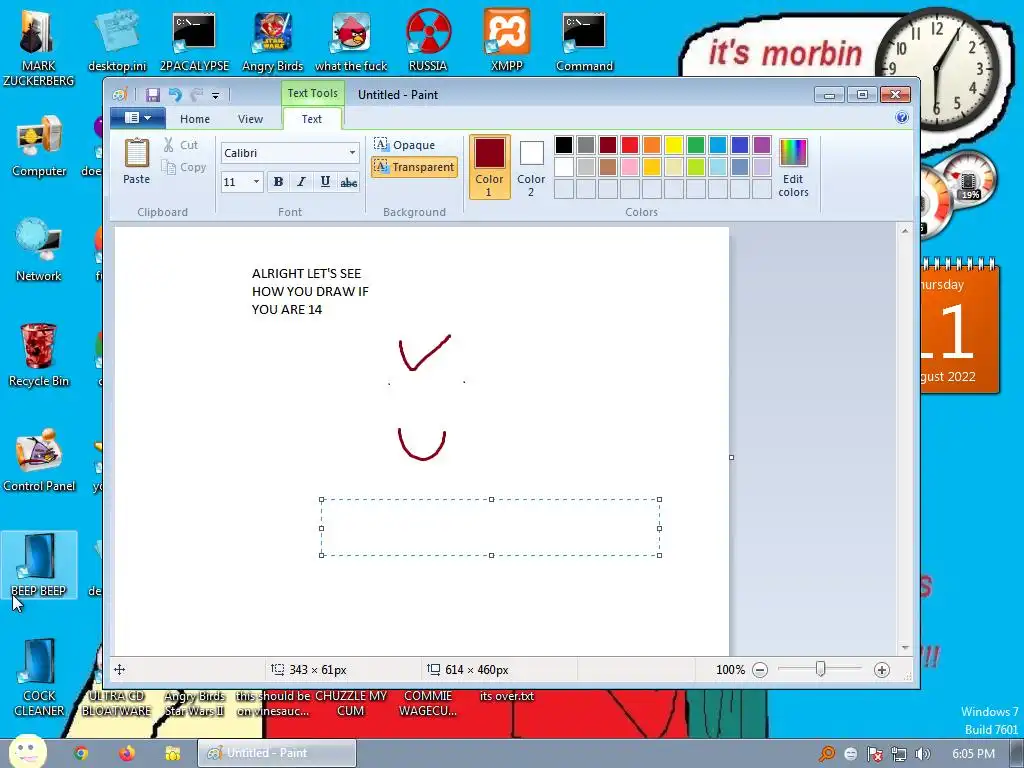Click the Computer desktop icon
The height and width of the screenshot is (768, 1024).
tap(39, 146)
